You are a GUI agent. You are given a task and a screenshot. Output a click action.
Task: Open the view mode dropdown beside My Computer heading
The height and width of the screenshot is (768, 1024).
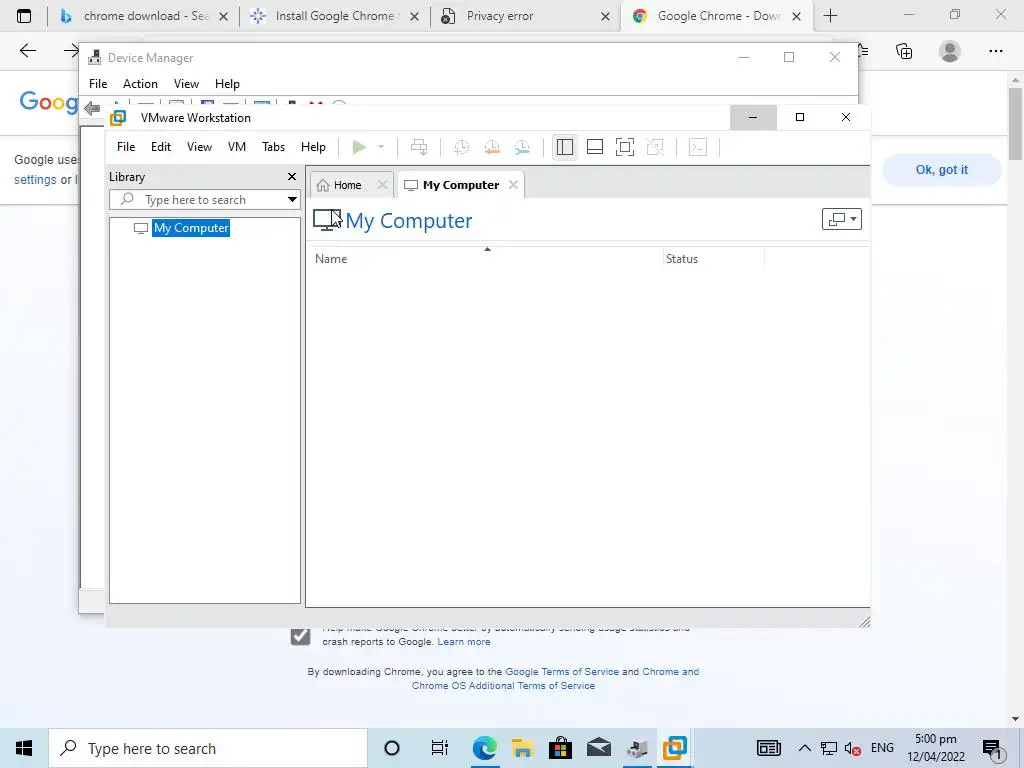click(x=842, y=219)
